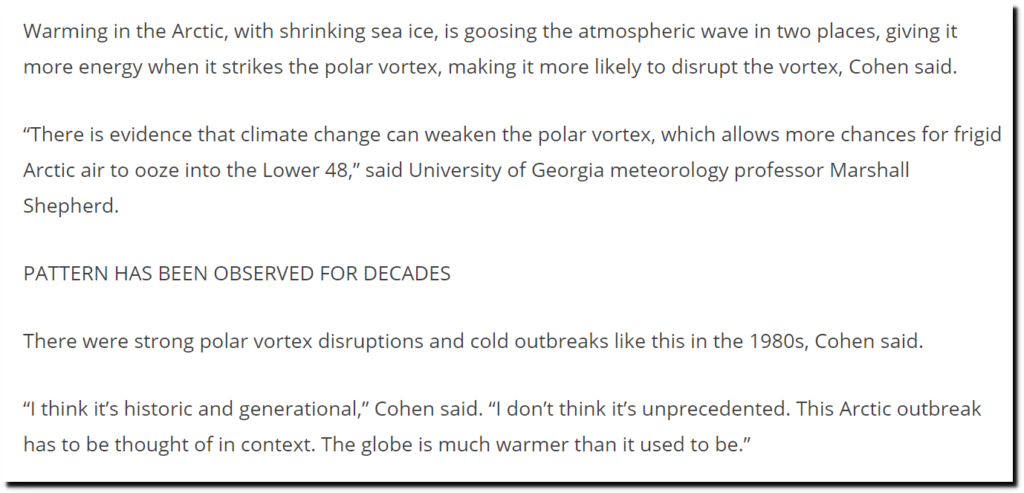Click the heading PATTERN HAS BEEN OBSERVED FOR DECADES

pos(237,274)
